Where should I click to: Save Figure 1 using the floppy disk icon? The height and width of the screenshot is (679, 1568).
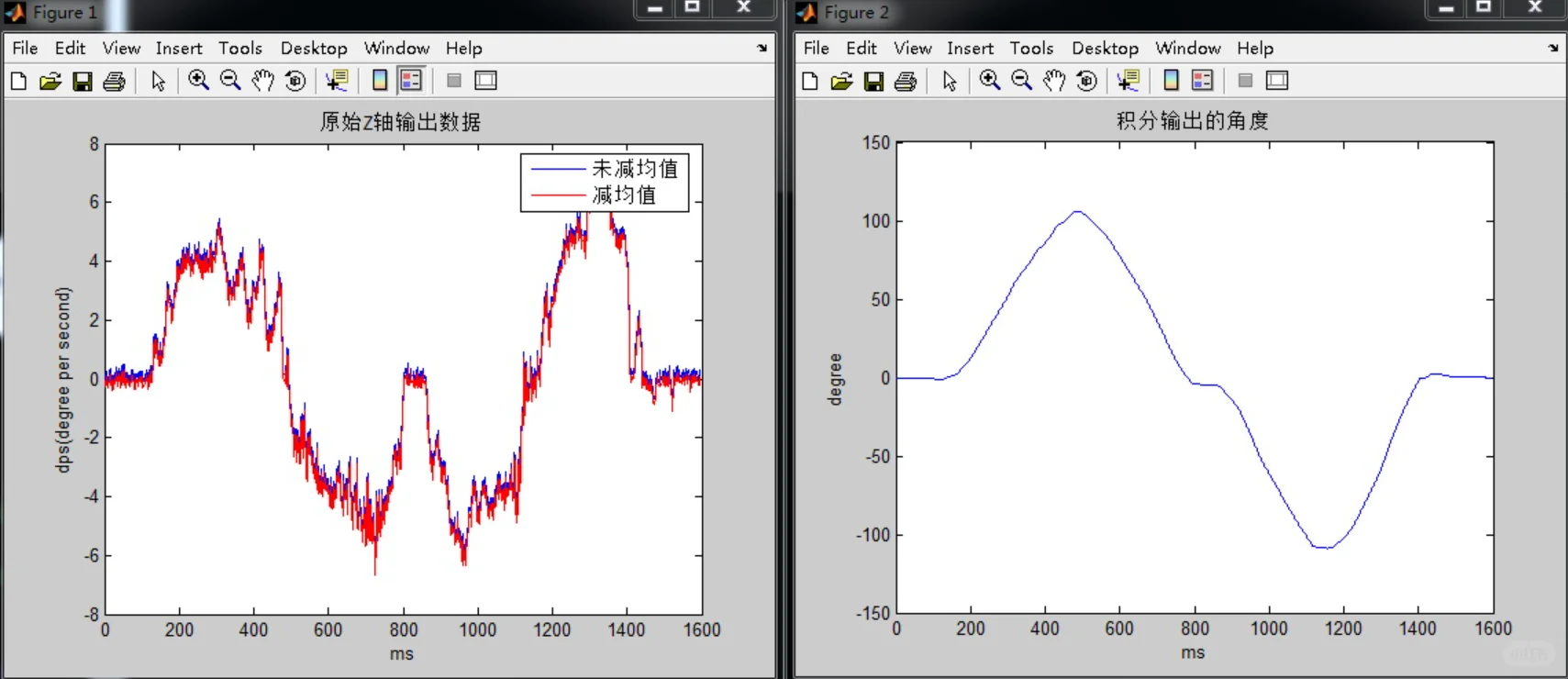pyautogui.click(x=83, y=81)
